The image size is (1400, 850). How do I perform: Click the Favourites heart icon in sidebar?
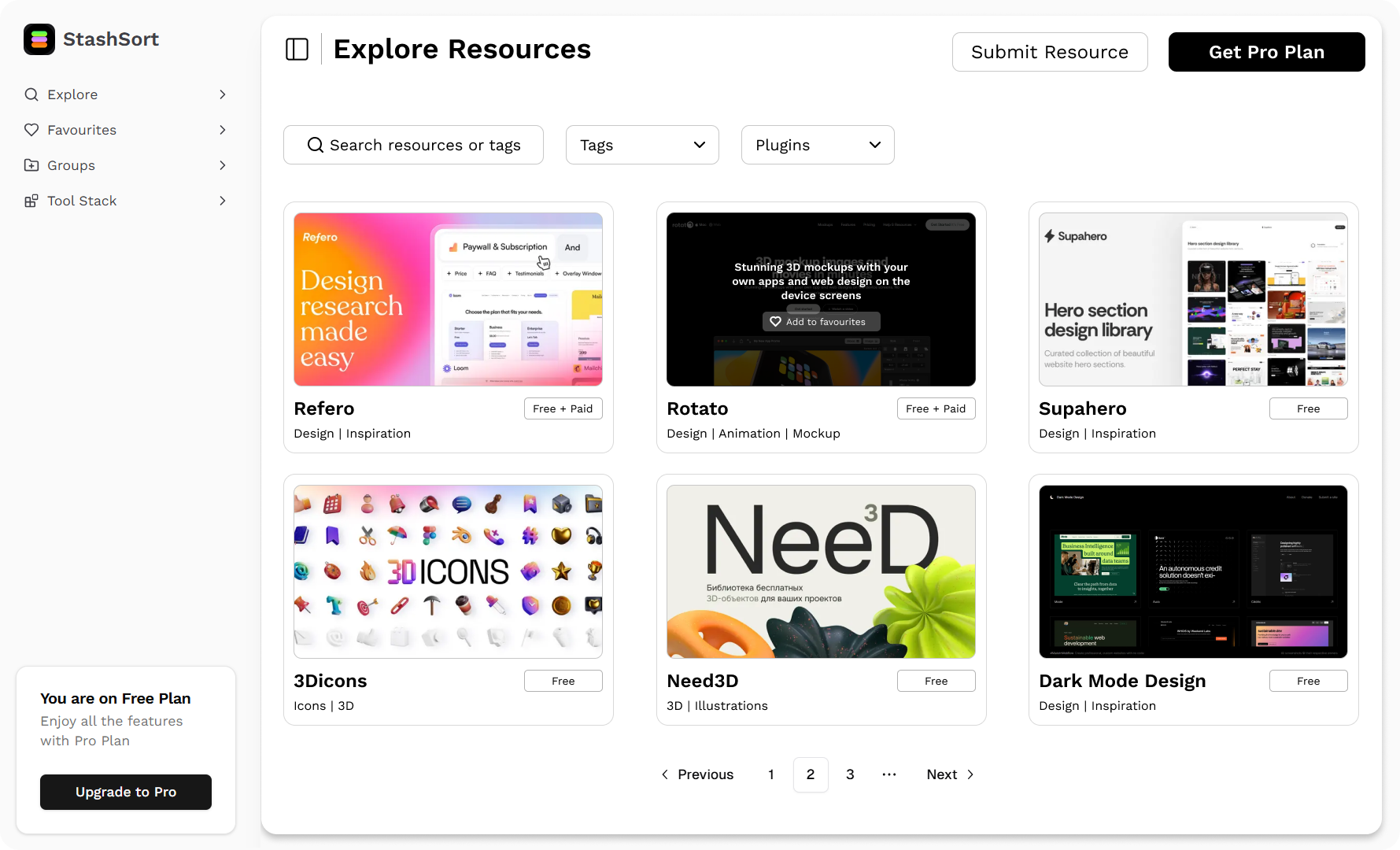pos(31,130)
